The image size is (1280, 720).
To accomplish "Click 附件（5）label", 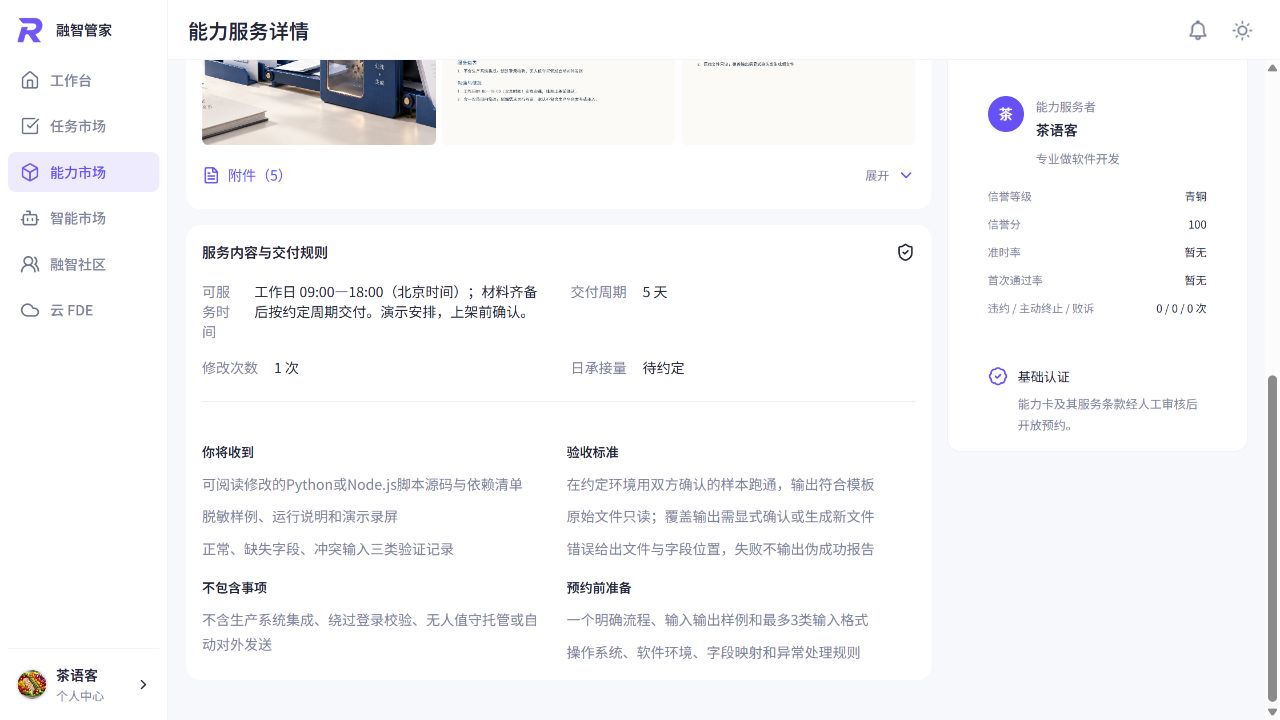I will [x=256, y=175].
